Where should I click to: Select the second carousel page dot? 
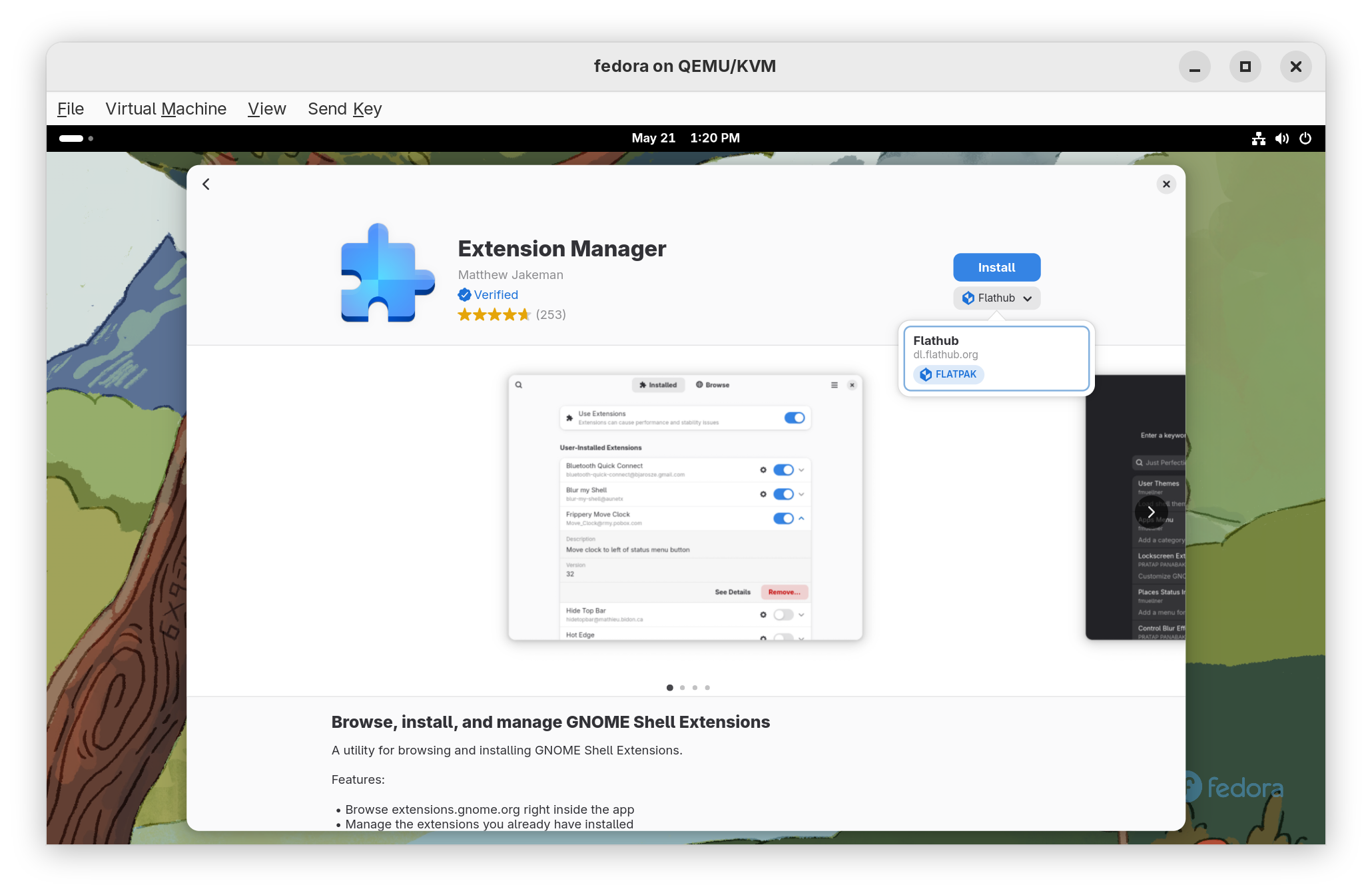(x=683, y=688)
